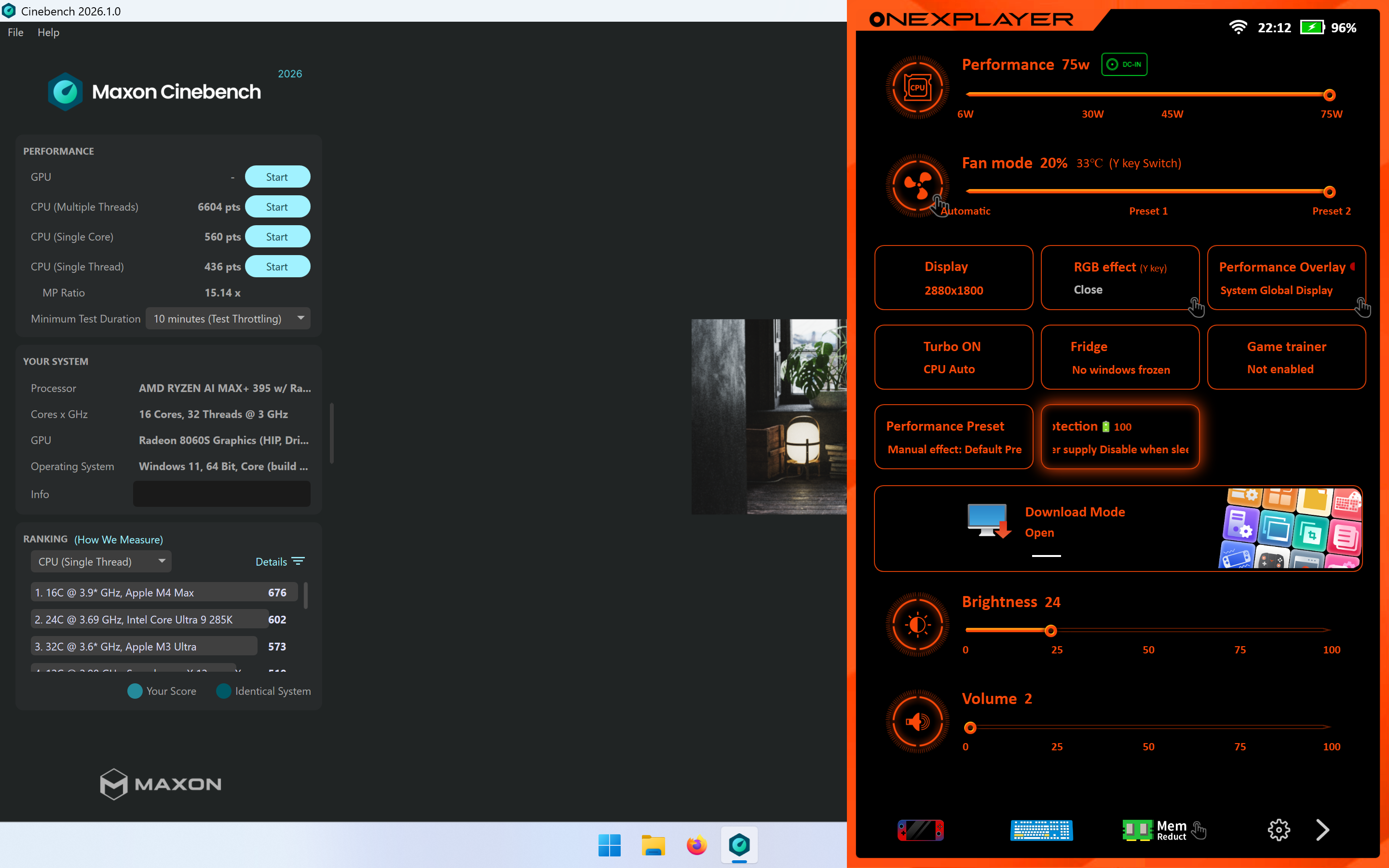This screenshot has height=868, width=1389.
Task: Open the Help menu in Cinebench
Action: pos(48,32)
